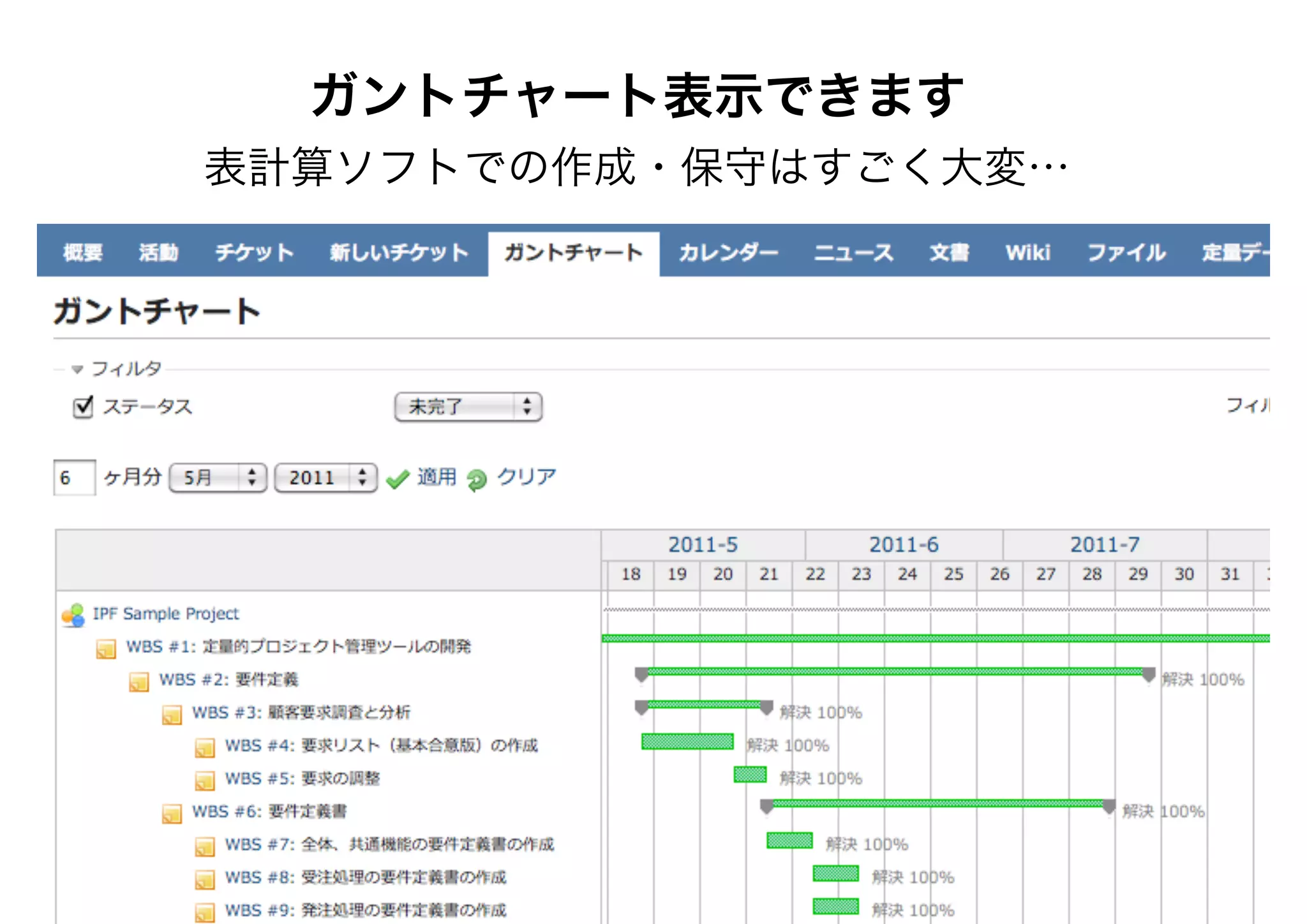The image size is (1307, 924).
Task: Click ticket icon beside WBS #8
Action: pyautogui.click(x=205, y=881)
